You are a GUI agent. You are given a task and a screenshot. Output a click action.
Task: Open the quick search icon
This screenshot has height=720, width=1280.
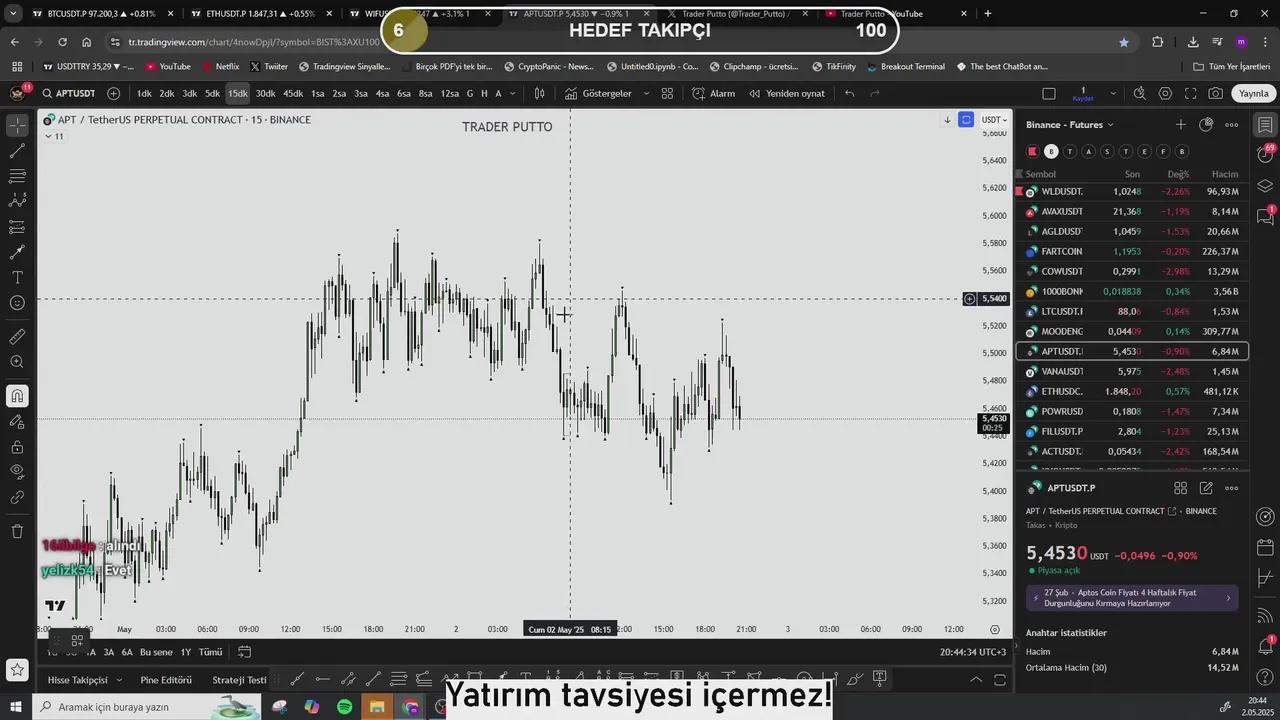pos(1139,93)
